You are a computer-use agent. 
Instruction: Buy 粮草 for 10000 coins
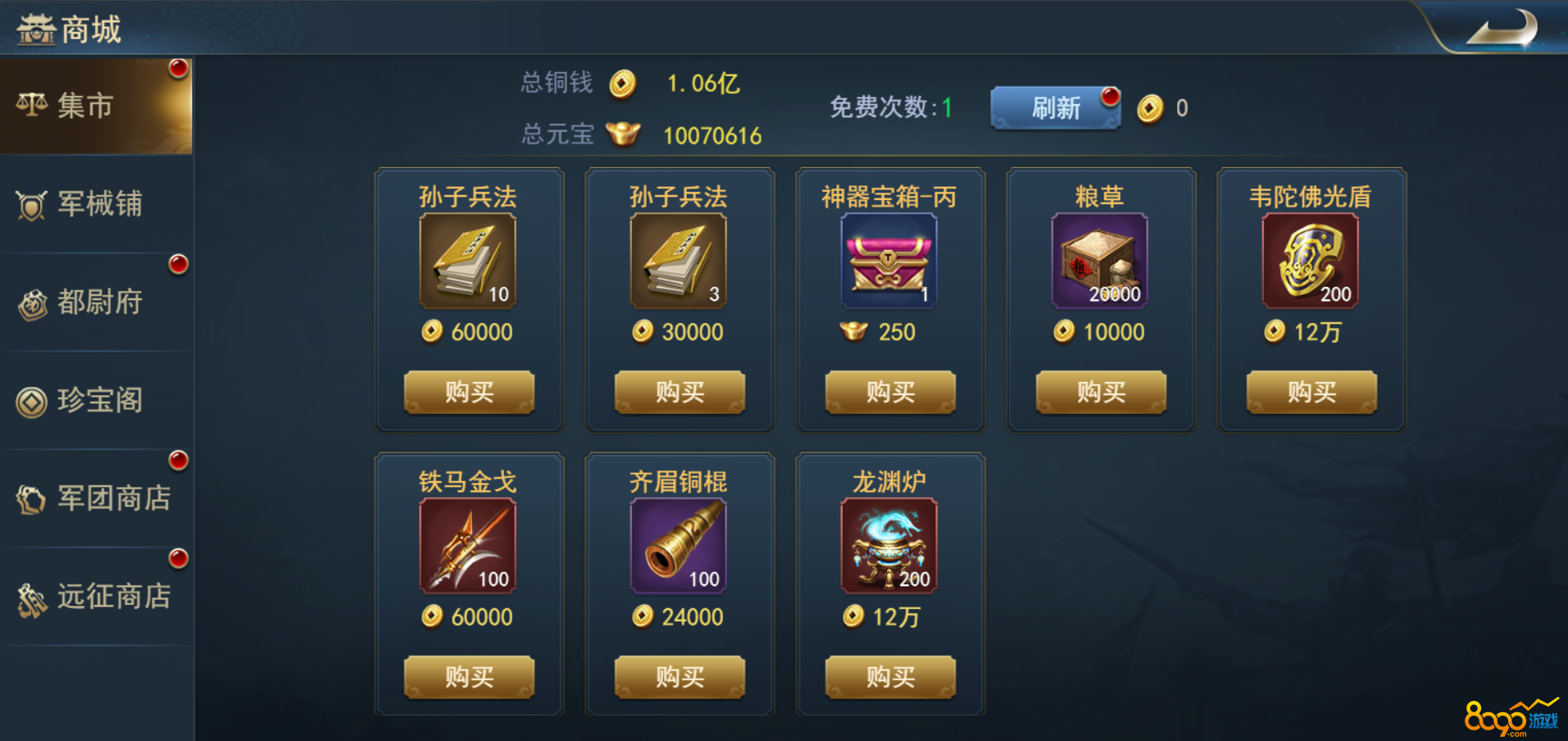pos(1101,392)
